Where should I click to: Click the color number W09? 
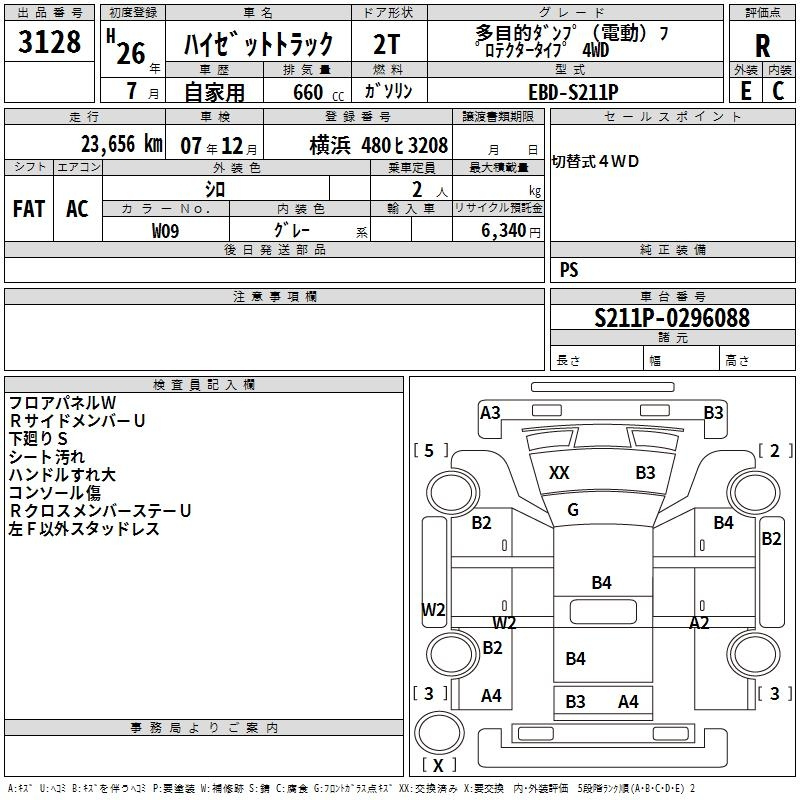[165, 231]
